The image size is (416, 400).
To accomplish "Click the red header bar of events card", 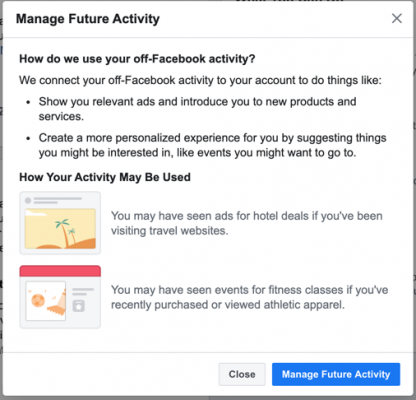I will pos(60,271).
